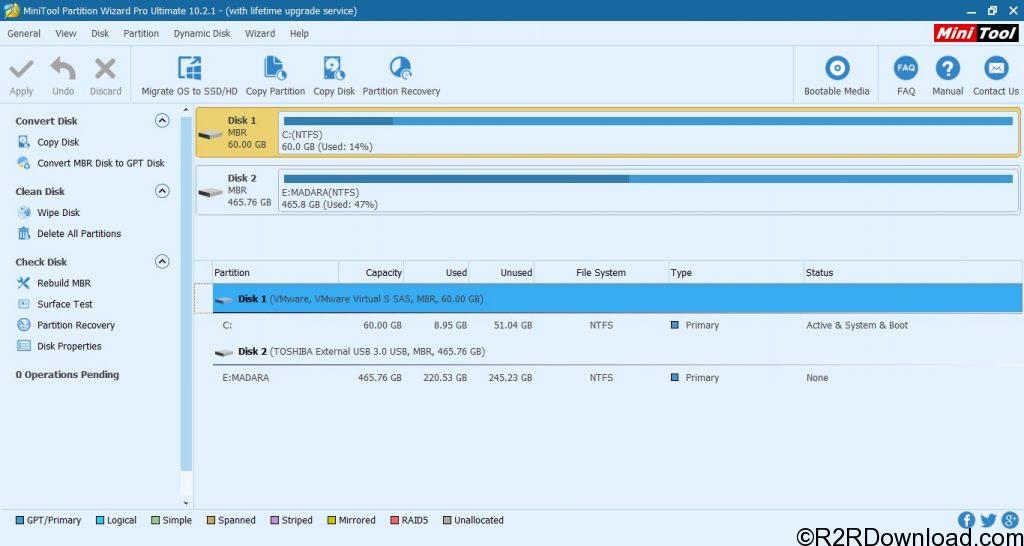Open the View menu

(x=65, y=33)
